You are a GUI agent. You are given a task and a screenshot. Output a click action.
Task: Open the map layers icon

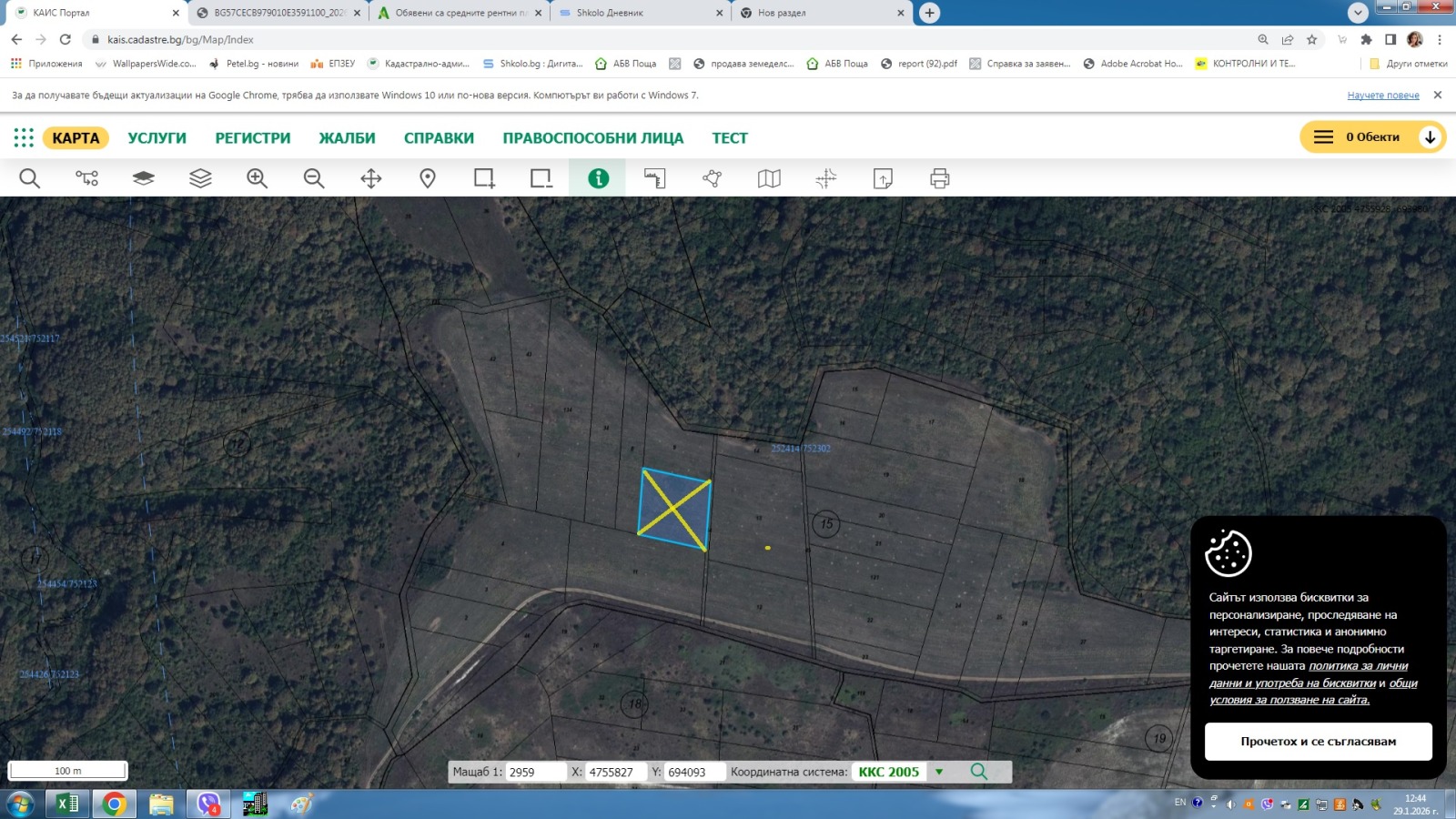point(200,178)
